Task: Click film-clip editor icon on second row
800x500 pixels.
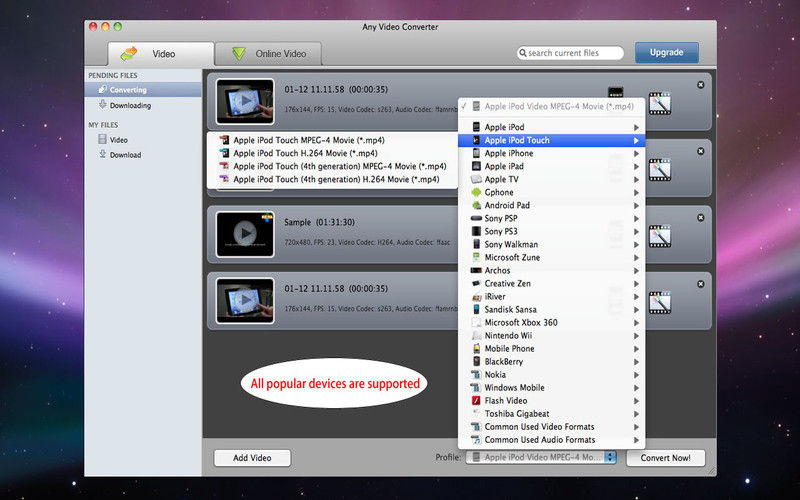Action: pos(660,169)
